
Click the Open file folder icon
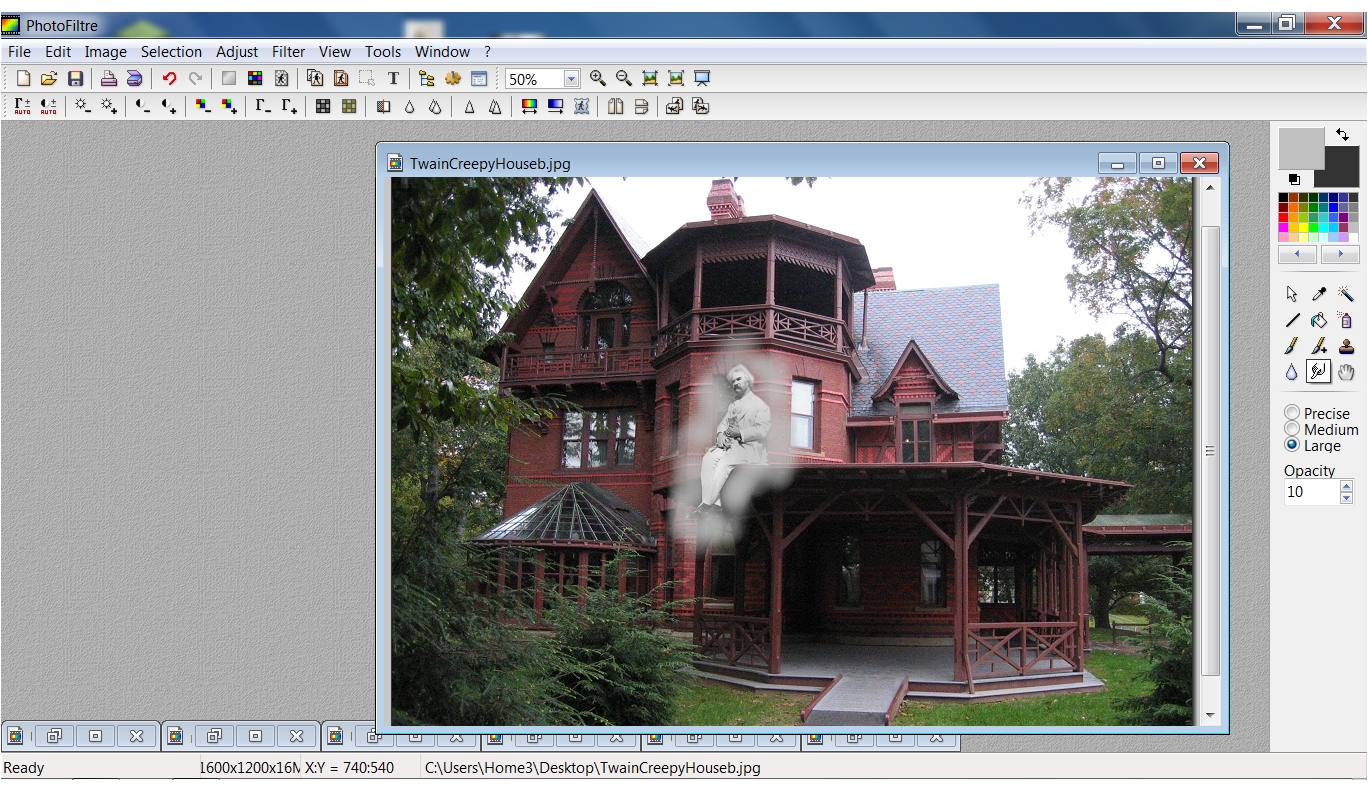(x=49, y=79)
